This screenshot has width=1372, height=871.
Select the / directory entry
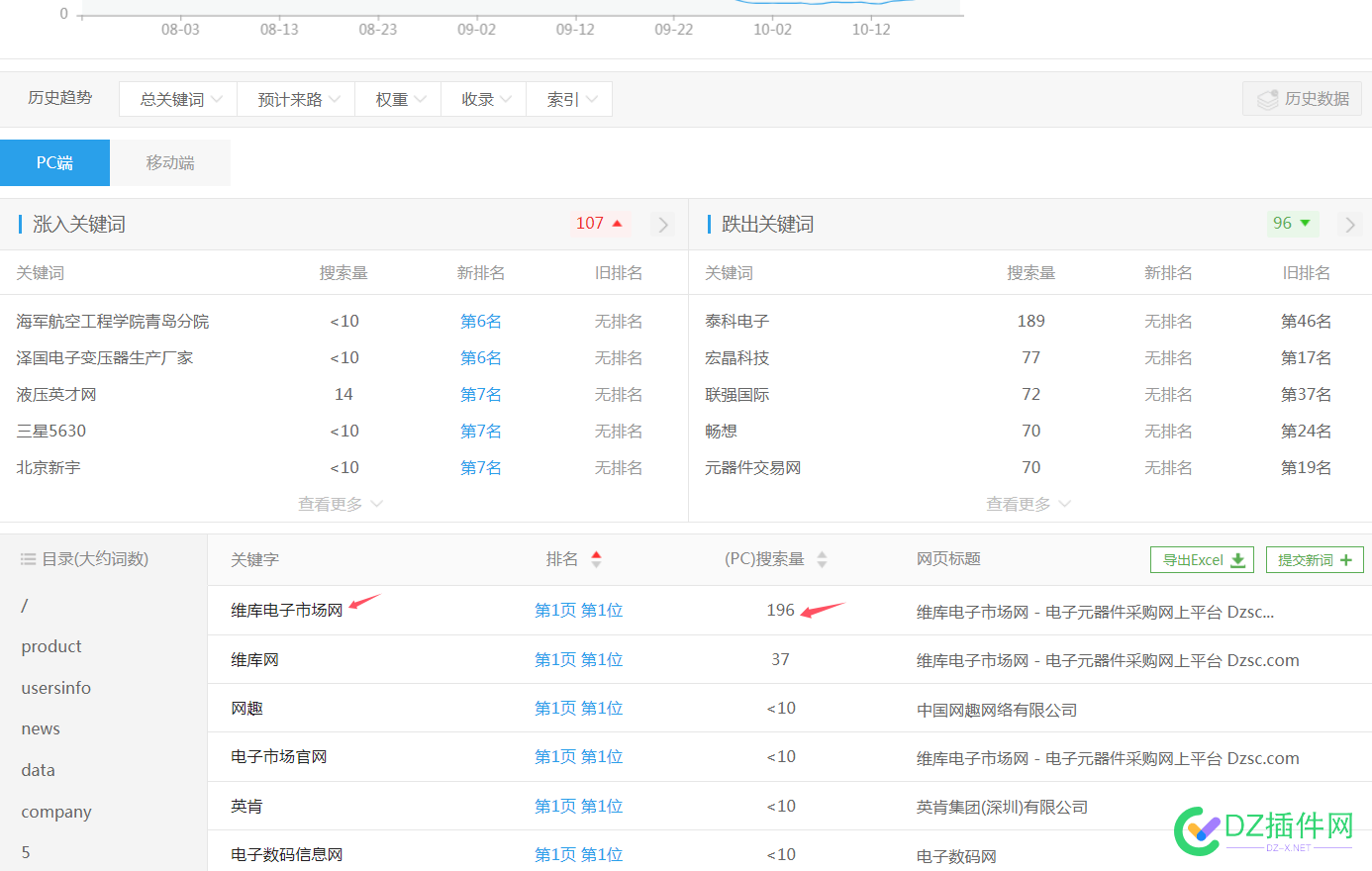click(25, 605)
